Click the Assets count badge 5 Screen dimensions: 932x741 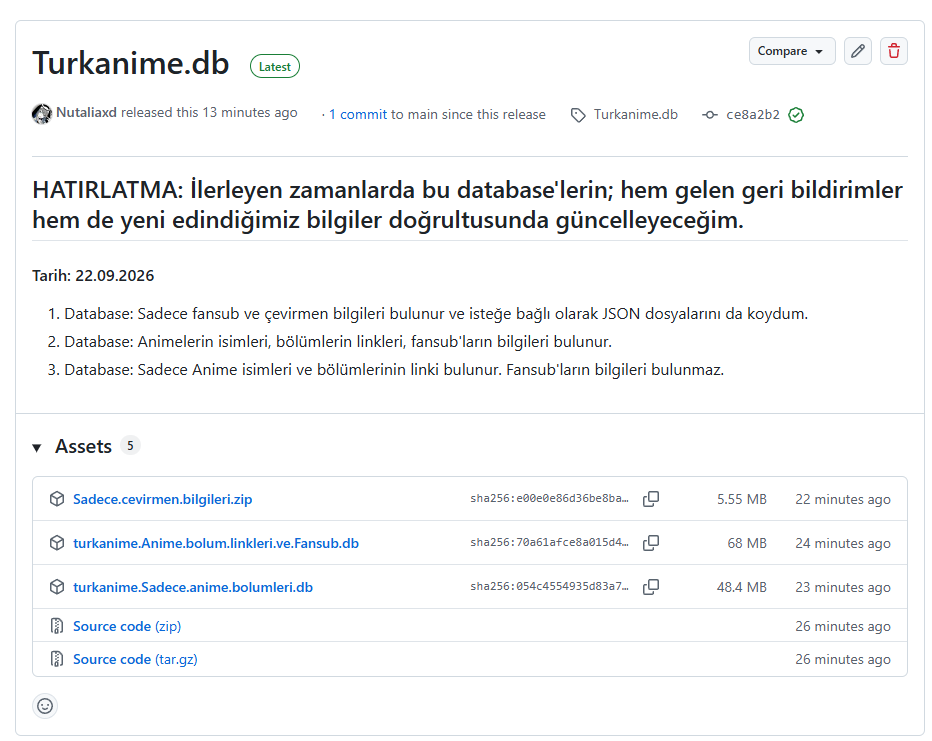point(130,446)
